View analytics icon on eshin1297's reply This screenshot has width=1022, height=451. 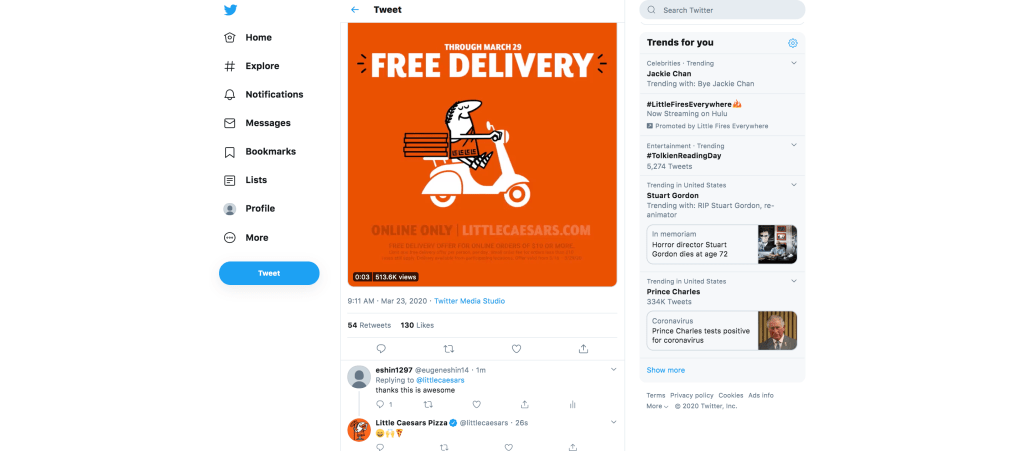572,405
